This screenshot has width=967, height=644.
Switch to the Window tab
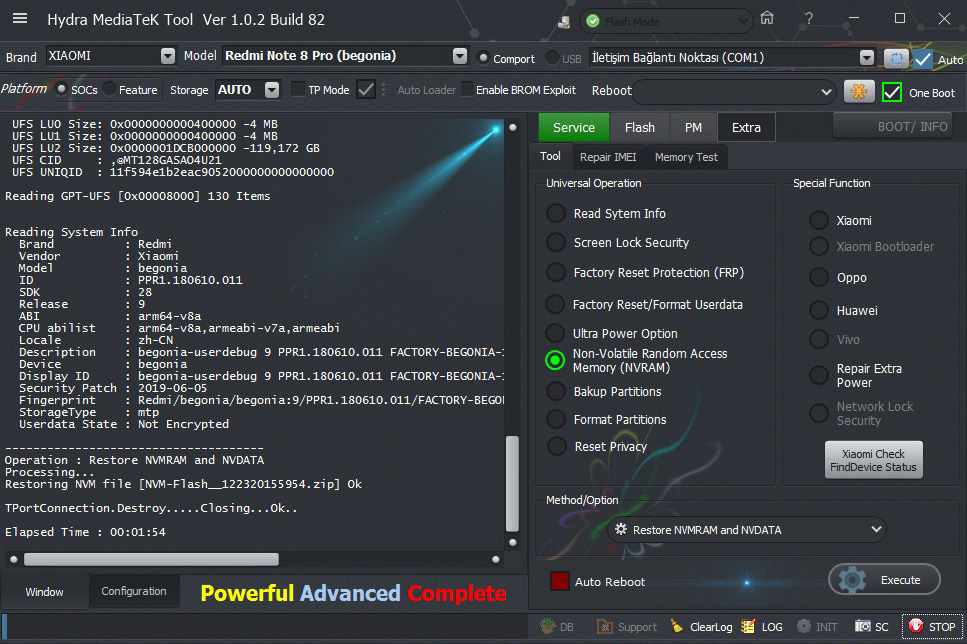[44, 592]
